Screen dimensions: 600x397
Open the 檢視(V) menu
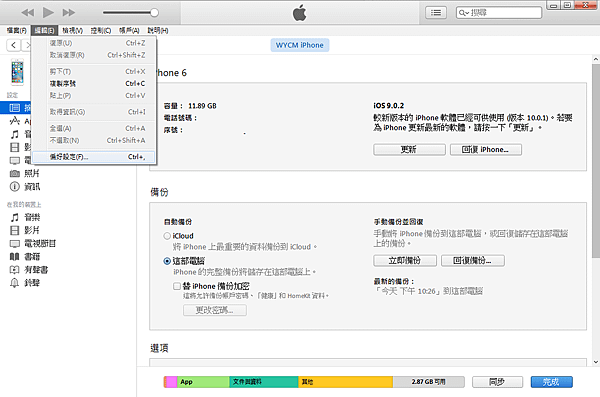(72, 30)
